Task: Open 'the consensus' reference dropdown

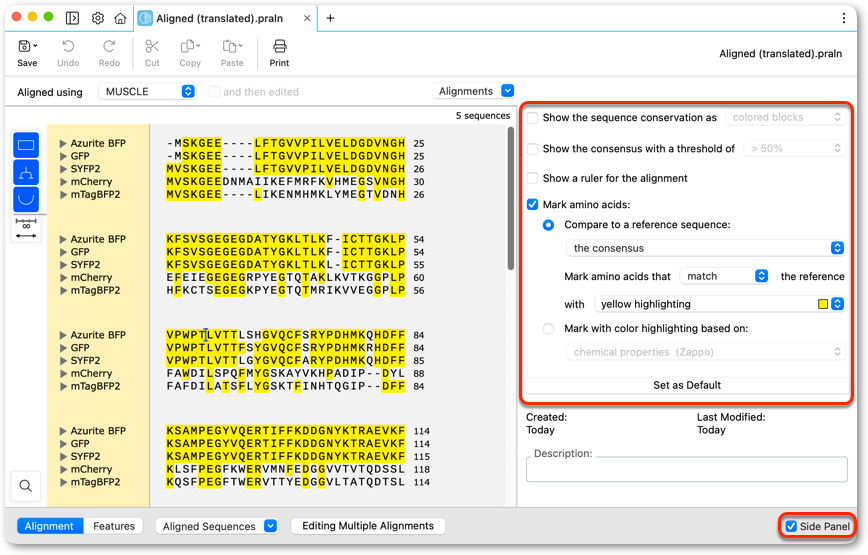Action: click(705, 248)
